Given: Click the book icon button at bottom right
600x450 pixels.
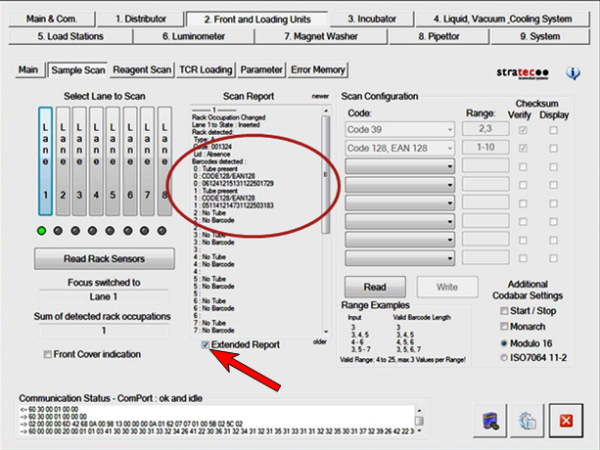Looking at the screenshot, I should [x=492, y=420].
